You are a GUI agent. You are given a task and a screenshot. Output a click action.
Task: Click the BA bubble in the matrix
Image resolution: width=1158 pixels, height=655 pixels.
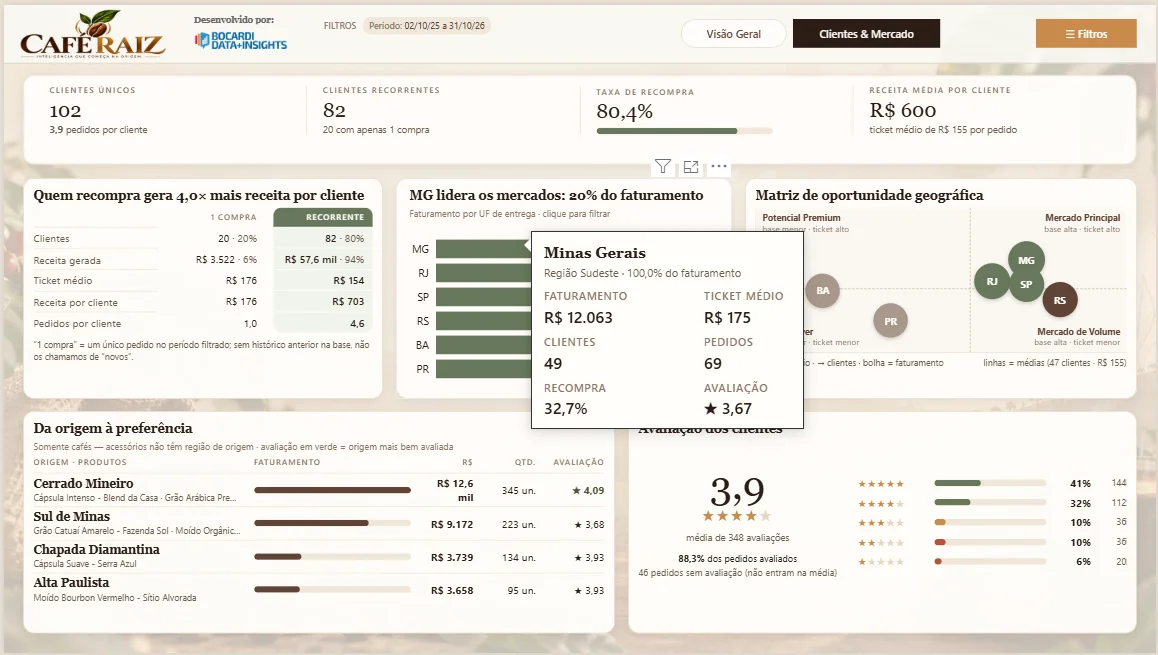point(823,290)
